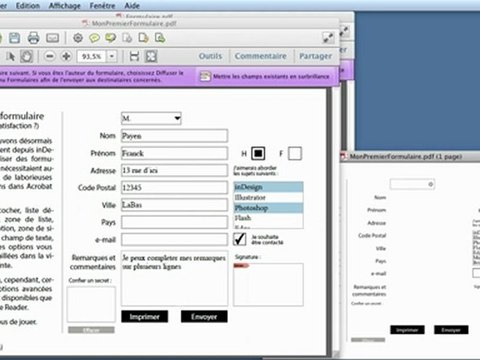Screen dimensions: 480x360
Task: Select the arrow selection tool
Action: 10,56
